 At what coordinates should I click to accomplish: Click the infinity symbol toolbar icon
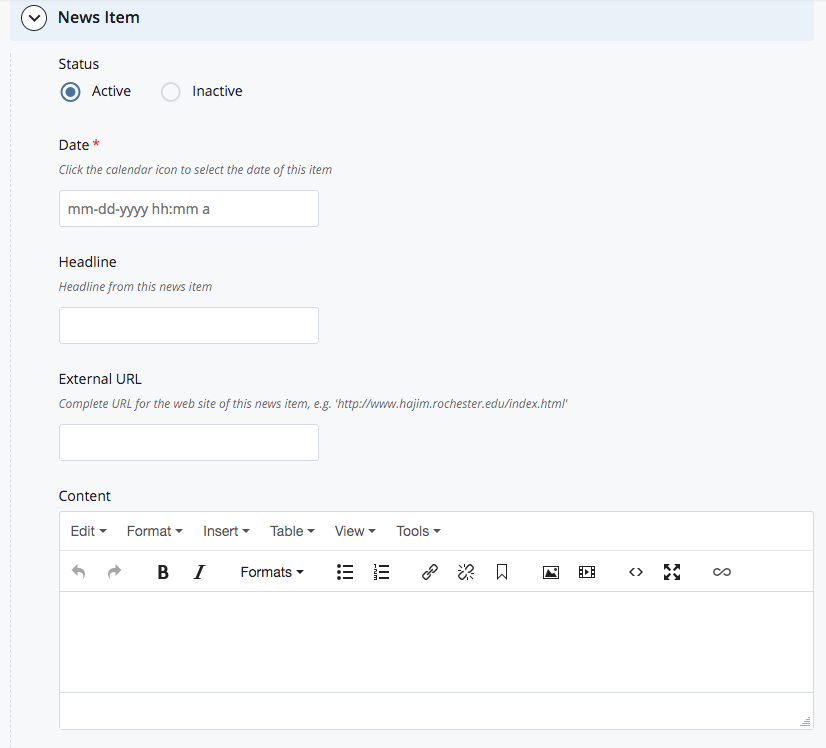(x=722, y=572)
